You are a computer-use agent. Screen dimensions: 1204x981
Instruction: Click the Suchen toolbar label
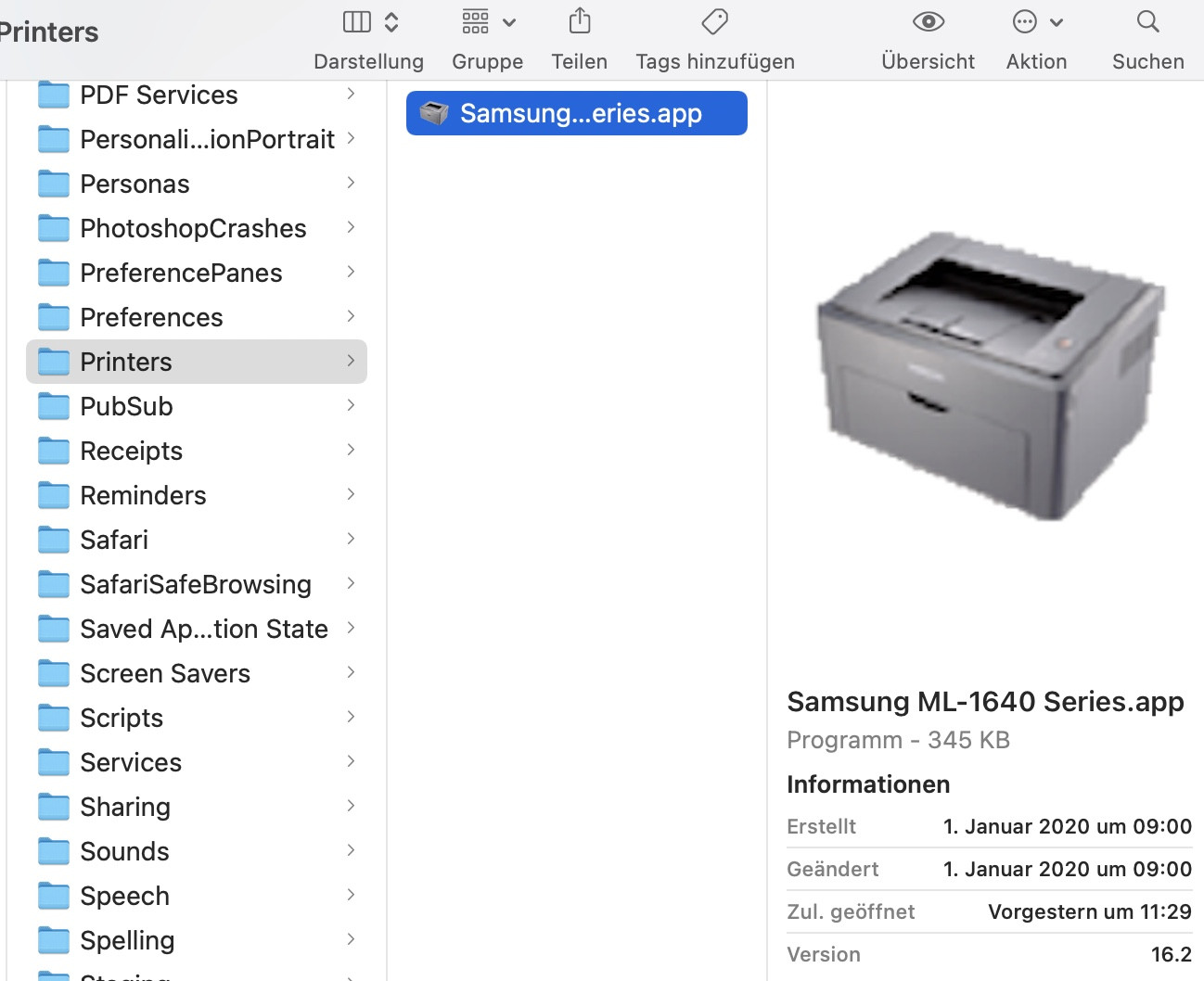click(x=1148, y=61)
